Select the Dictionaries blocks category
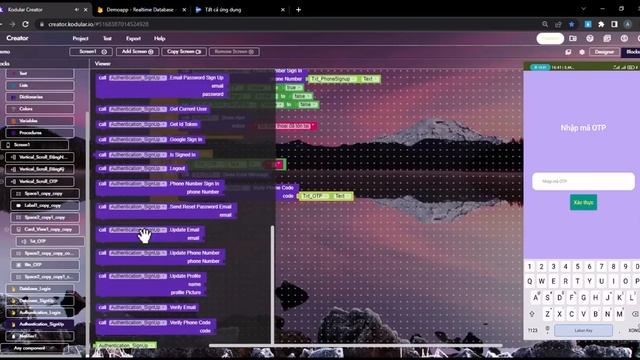 click(x=40, y=97)
